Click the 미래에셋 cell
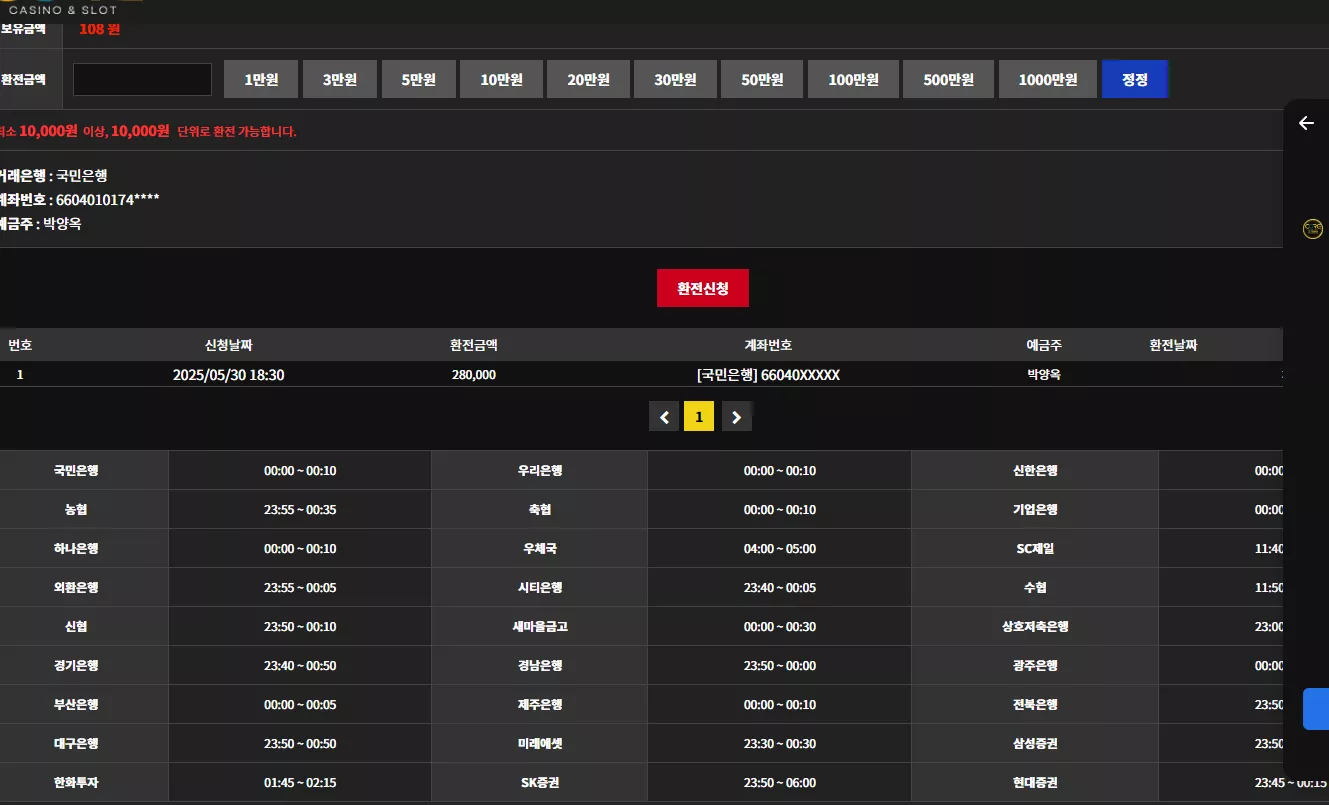The height and width of the screenshot is (805, 1329). click(540, 744)
